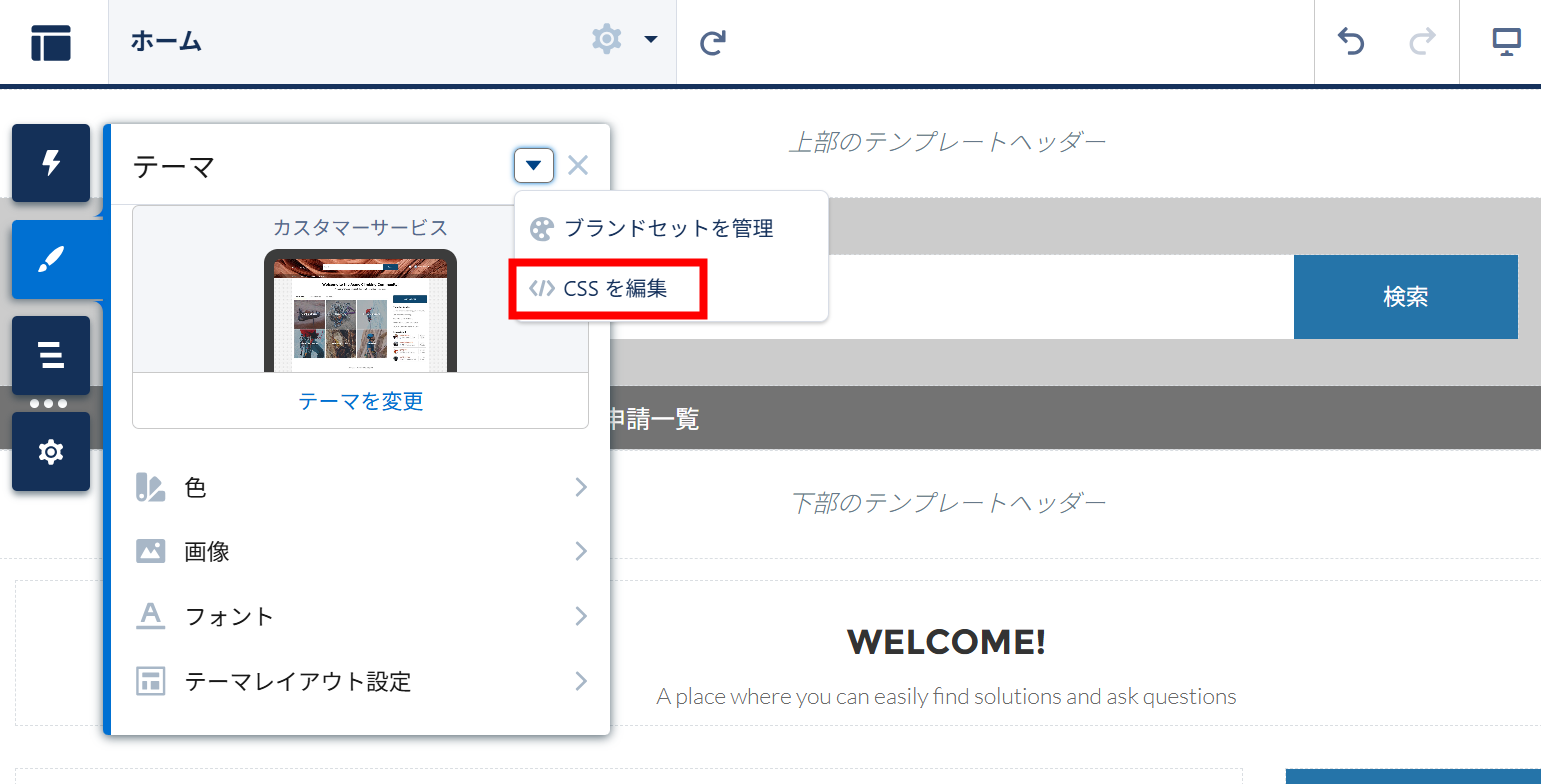The height and width of the screenshot is (784, 1541).
Task: Open desktop preview with the monitor icon
Action: point(1507,43)
